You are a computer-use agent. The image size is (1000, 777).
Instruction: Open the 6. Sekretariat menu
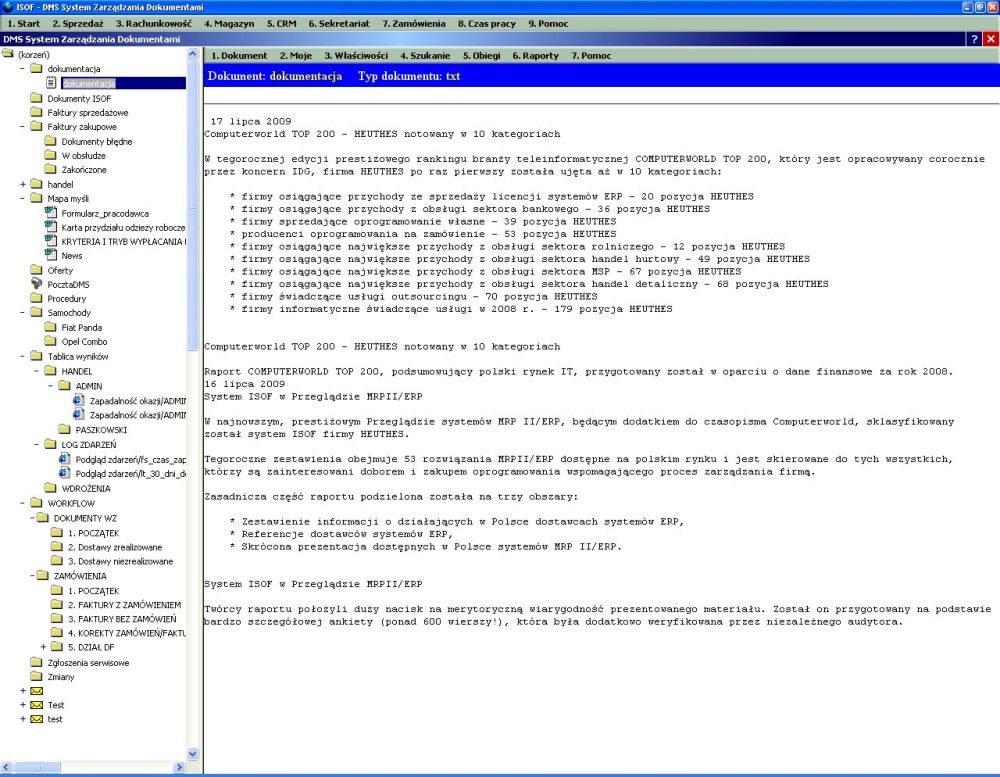pos(339,24)
